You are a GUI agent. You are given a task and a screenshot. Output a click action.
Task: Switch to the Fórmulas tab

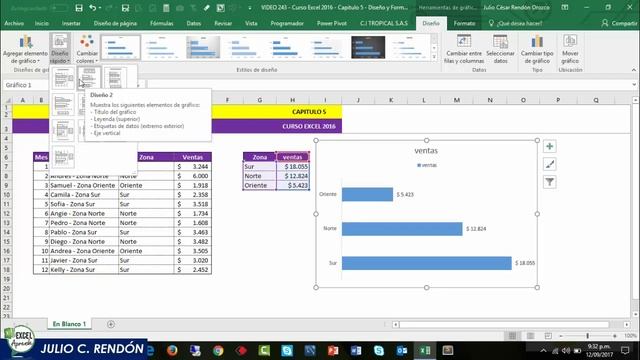pyautogui.click(x=162, y=23)
